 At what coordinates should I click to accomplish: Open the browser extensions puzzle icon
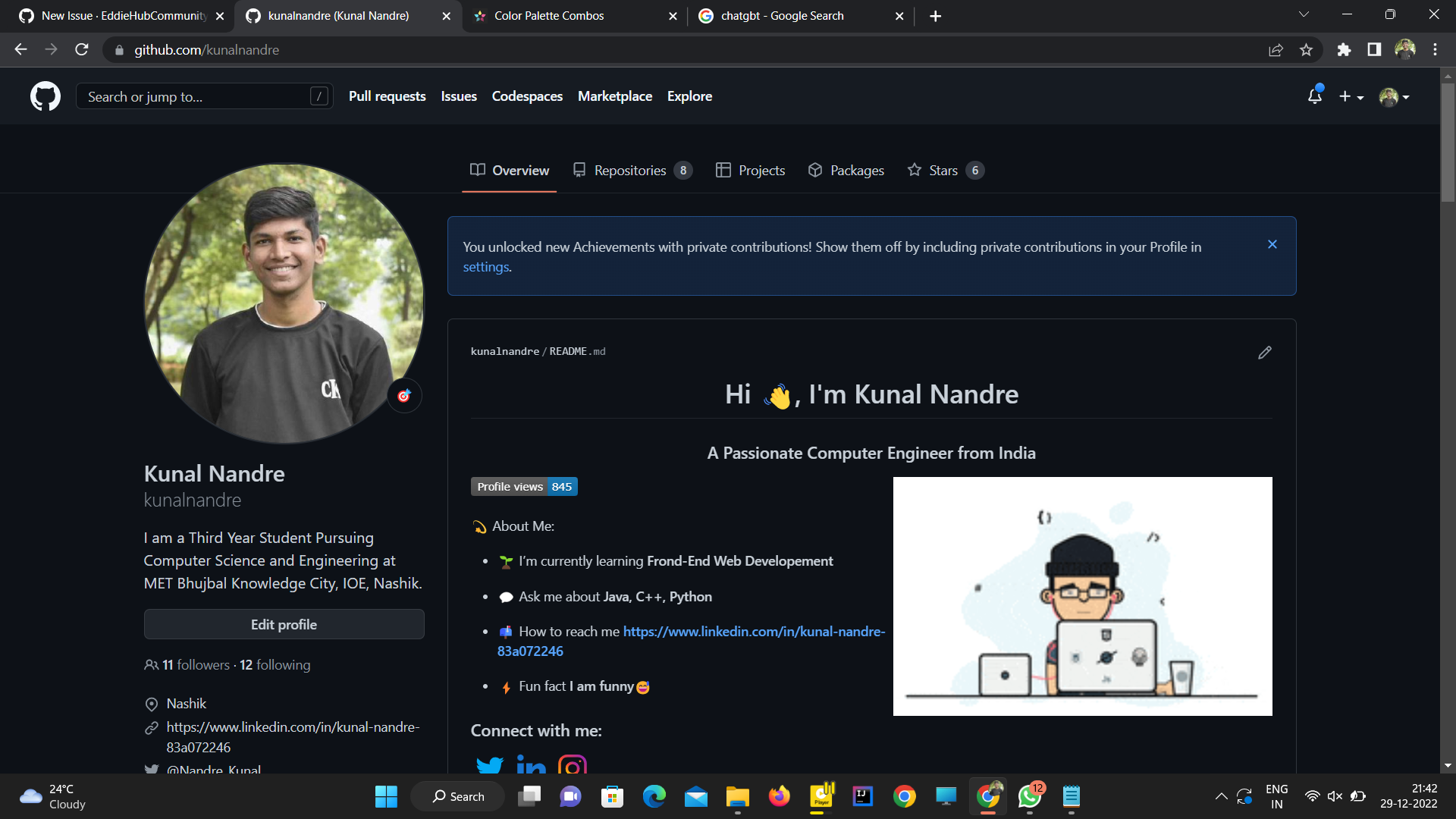(x=1344, y=49)
